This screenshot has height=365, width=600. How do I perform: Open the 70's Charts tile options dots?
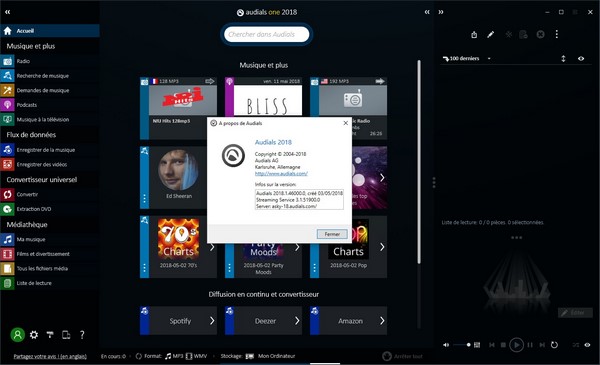click(144, 268)
